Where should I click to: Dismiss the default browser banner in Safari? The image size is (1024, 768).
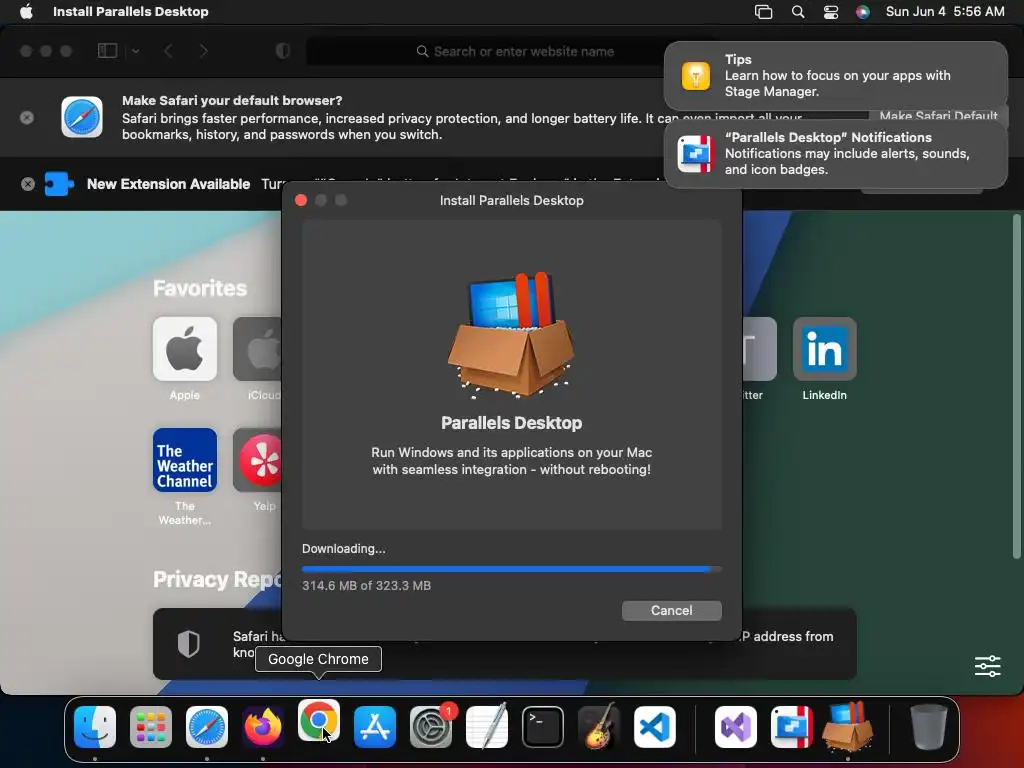coord(27,118)
